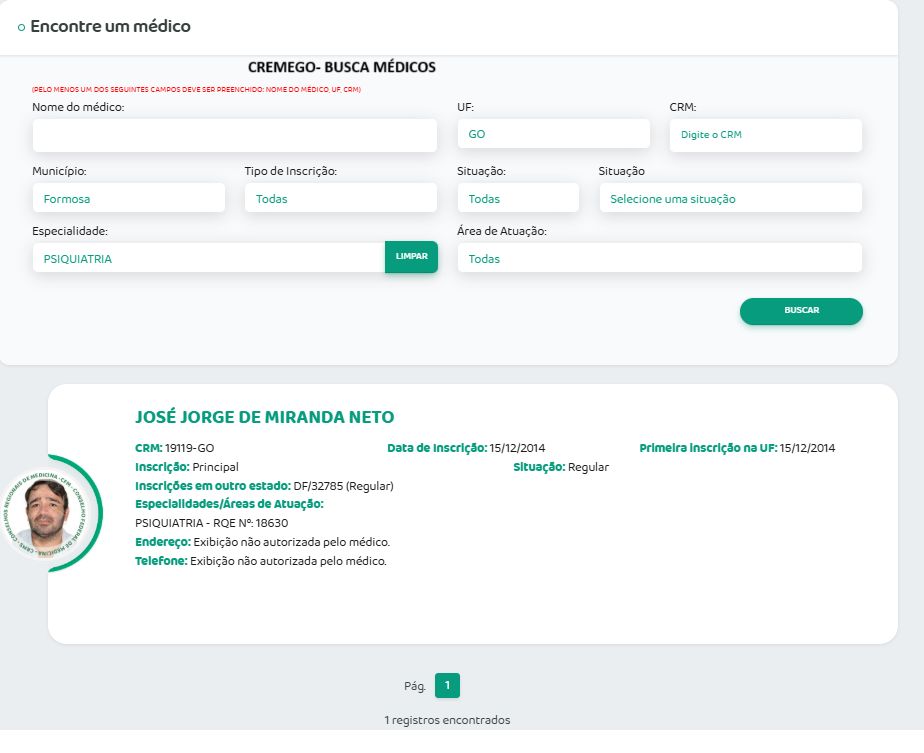The height and width of the screenshot is (753, 924).
Task: Open the Selecione uma situação dropdown
Action: [x=730, y=199]
